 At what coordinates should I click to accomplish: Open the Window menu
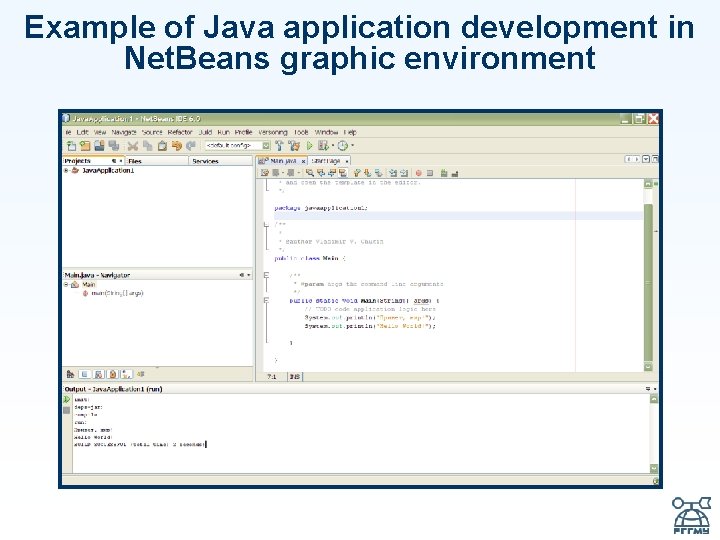tap(326, 132)
